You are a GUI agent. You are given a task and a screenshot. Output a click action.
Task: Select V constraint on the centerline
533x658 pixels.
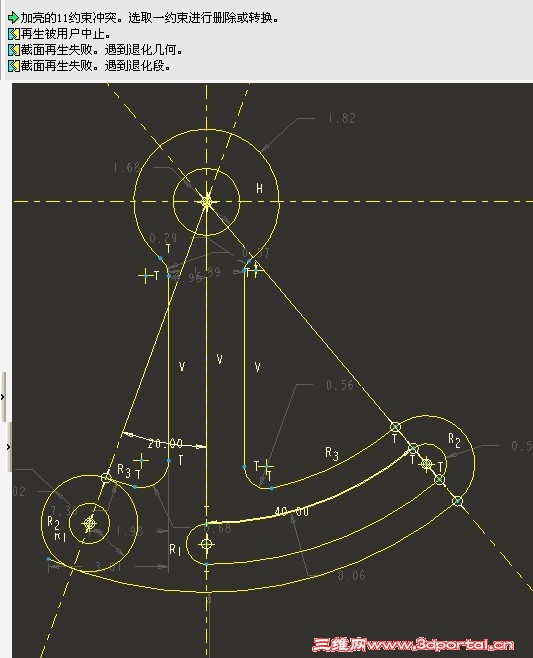[x=219, y=359]
